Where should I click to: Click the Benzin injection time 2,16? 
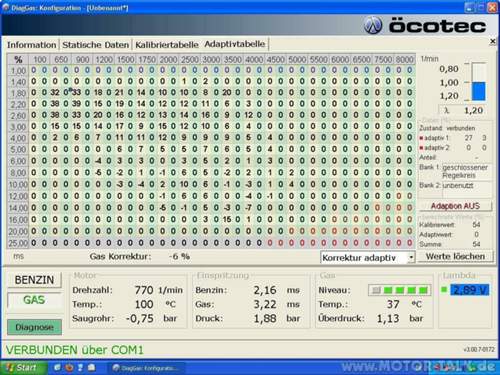coord(265,290)
